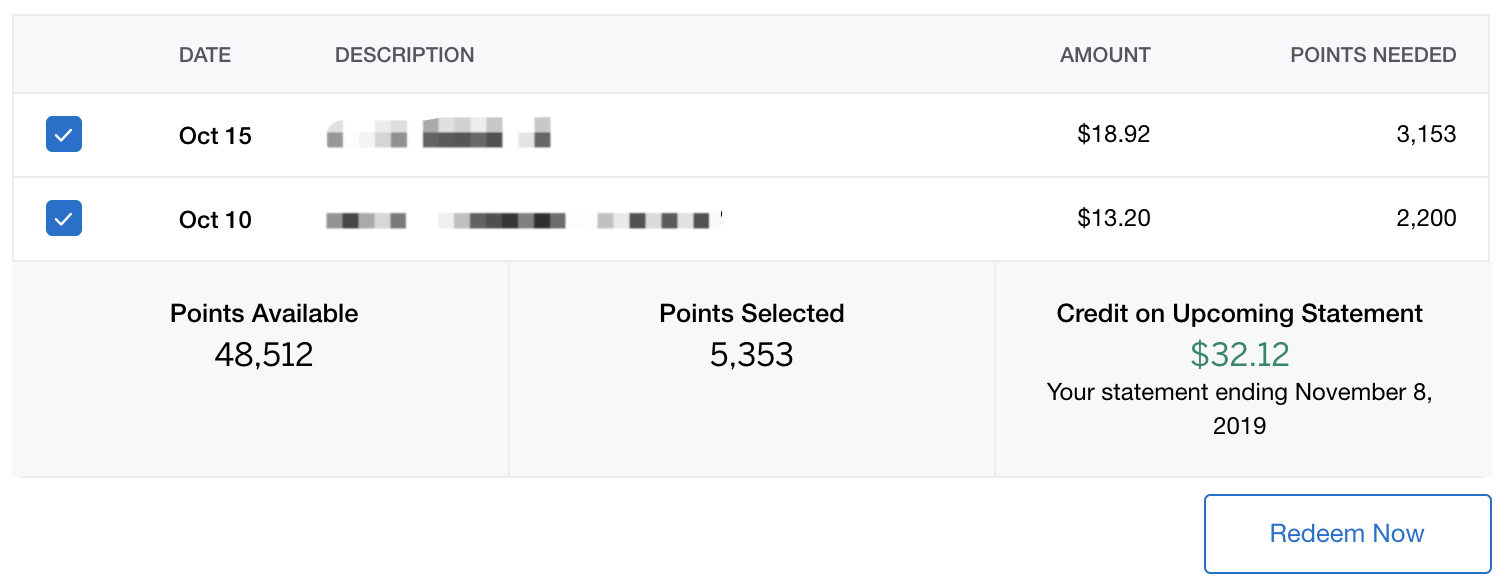Click the Points Available total
This screenshot has width=1506, height=582.
tap(263, 354)
